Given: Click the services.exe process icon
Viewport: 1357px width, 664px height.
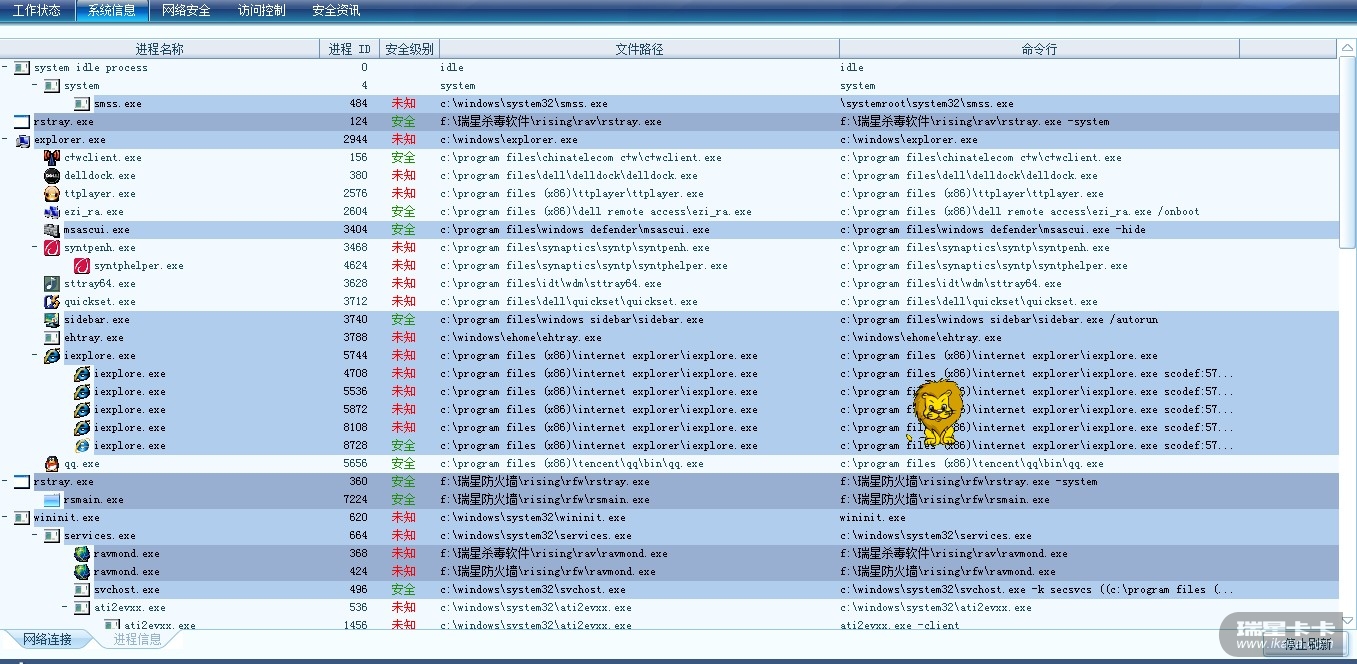Looking at the screenshot, I should coord(52,536).
